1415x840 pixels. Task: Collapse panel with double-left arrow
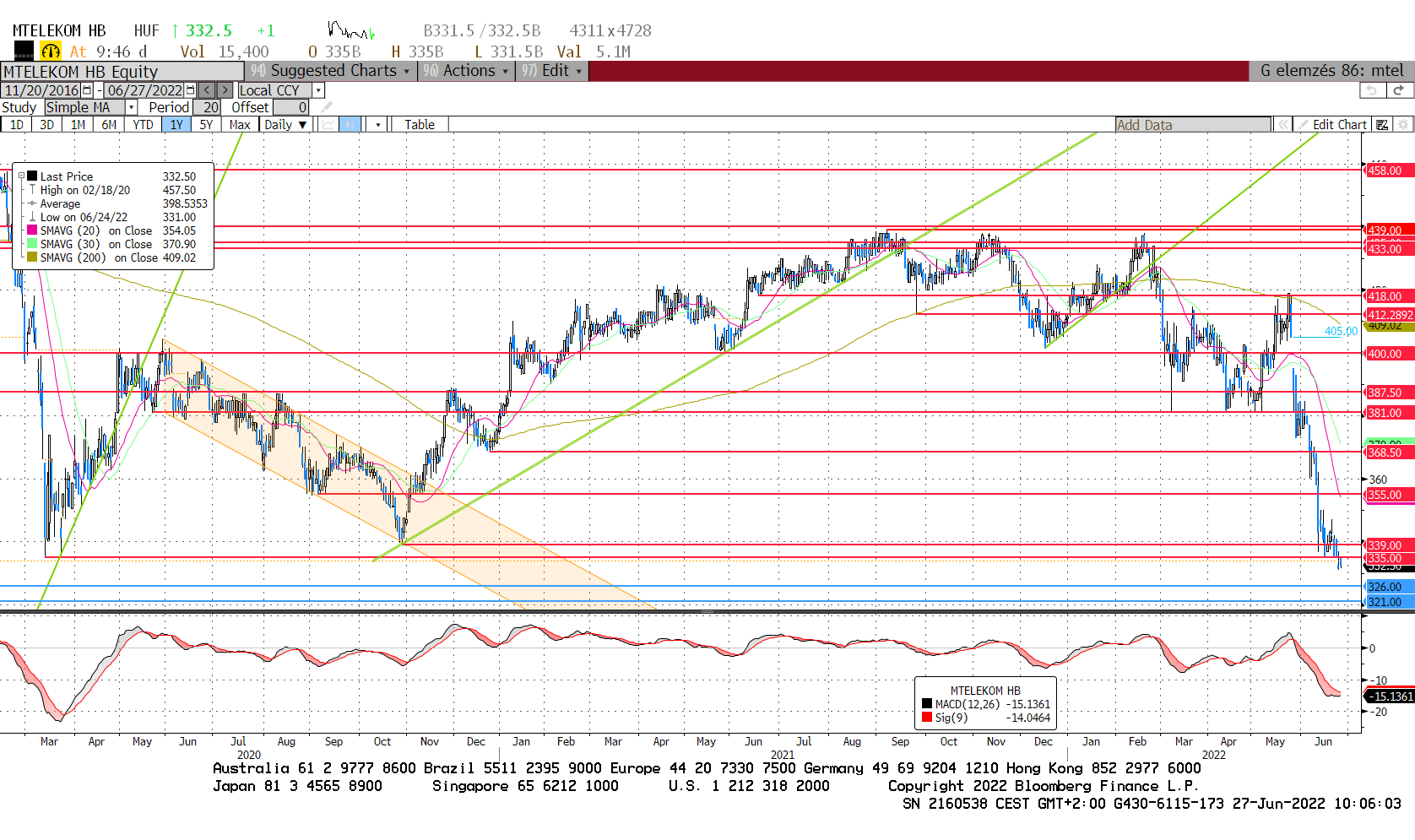coord(1282,125)
